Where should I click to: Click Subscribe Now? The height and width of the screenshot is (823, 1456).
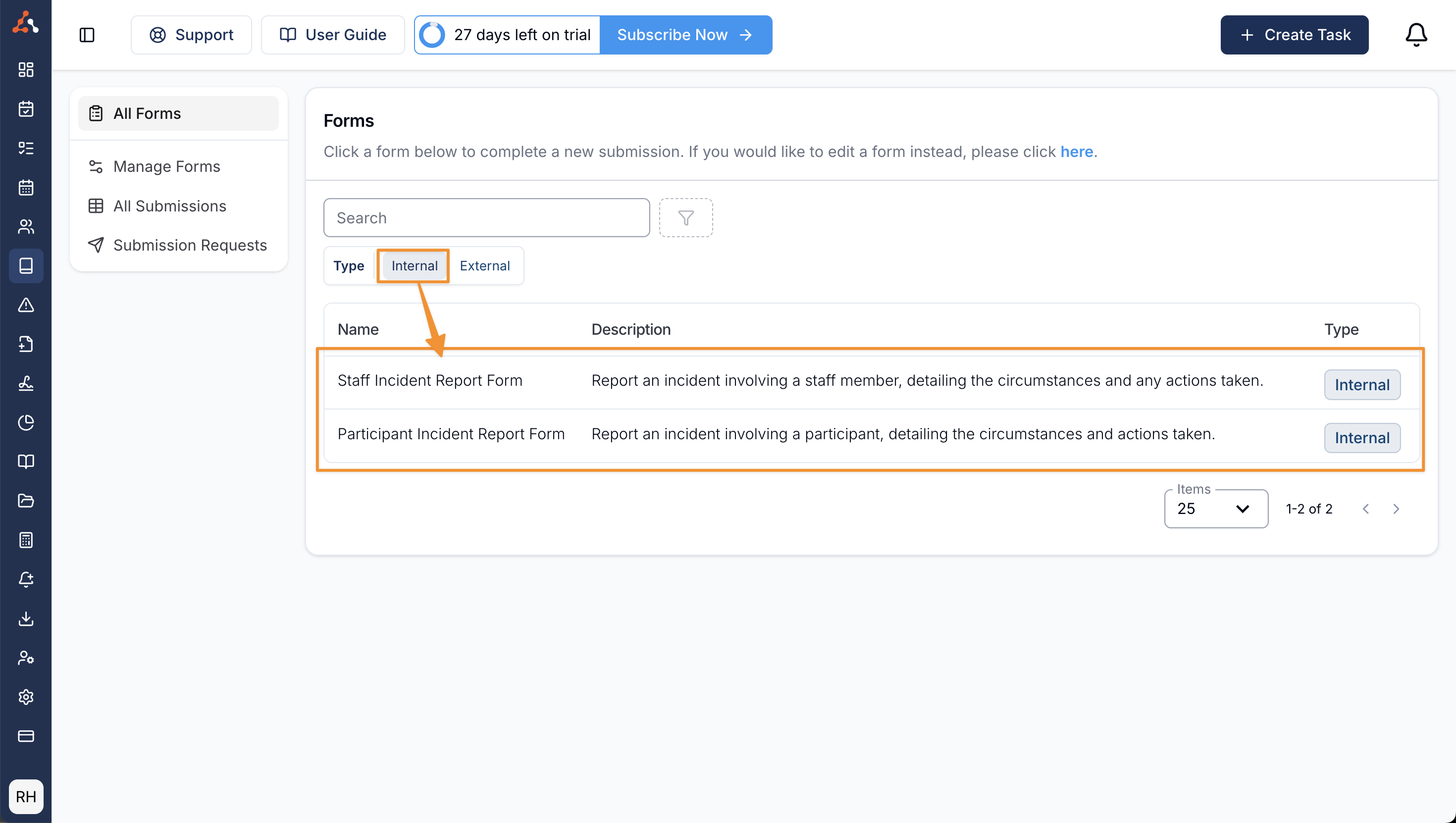pyautogui.click(x=685, y=35)
